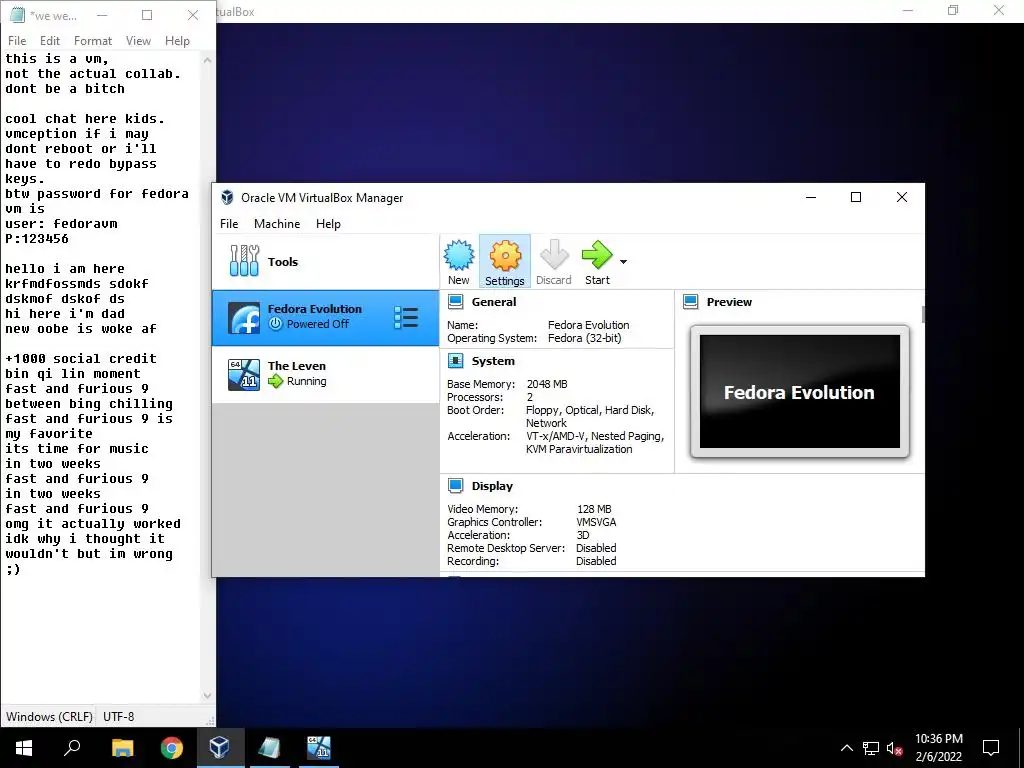The height and width of the screenshot is (768, 1024).
Task: Click the Fedora Evolution preview thumbnail
Action: [x=799, y=392]
